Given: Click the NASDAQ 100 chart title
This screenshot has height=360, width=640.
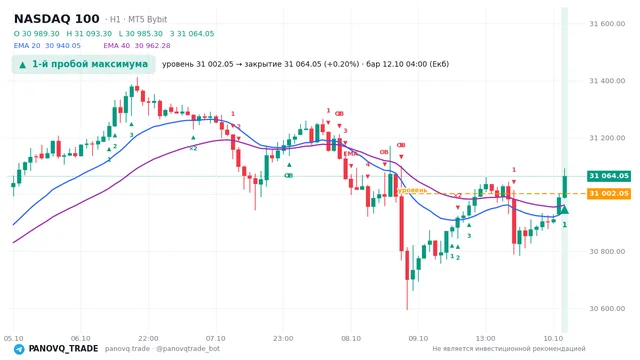Looking at the screenshot, I should click(x=57, y=19).
